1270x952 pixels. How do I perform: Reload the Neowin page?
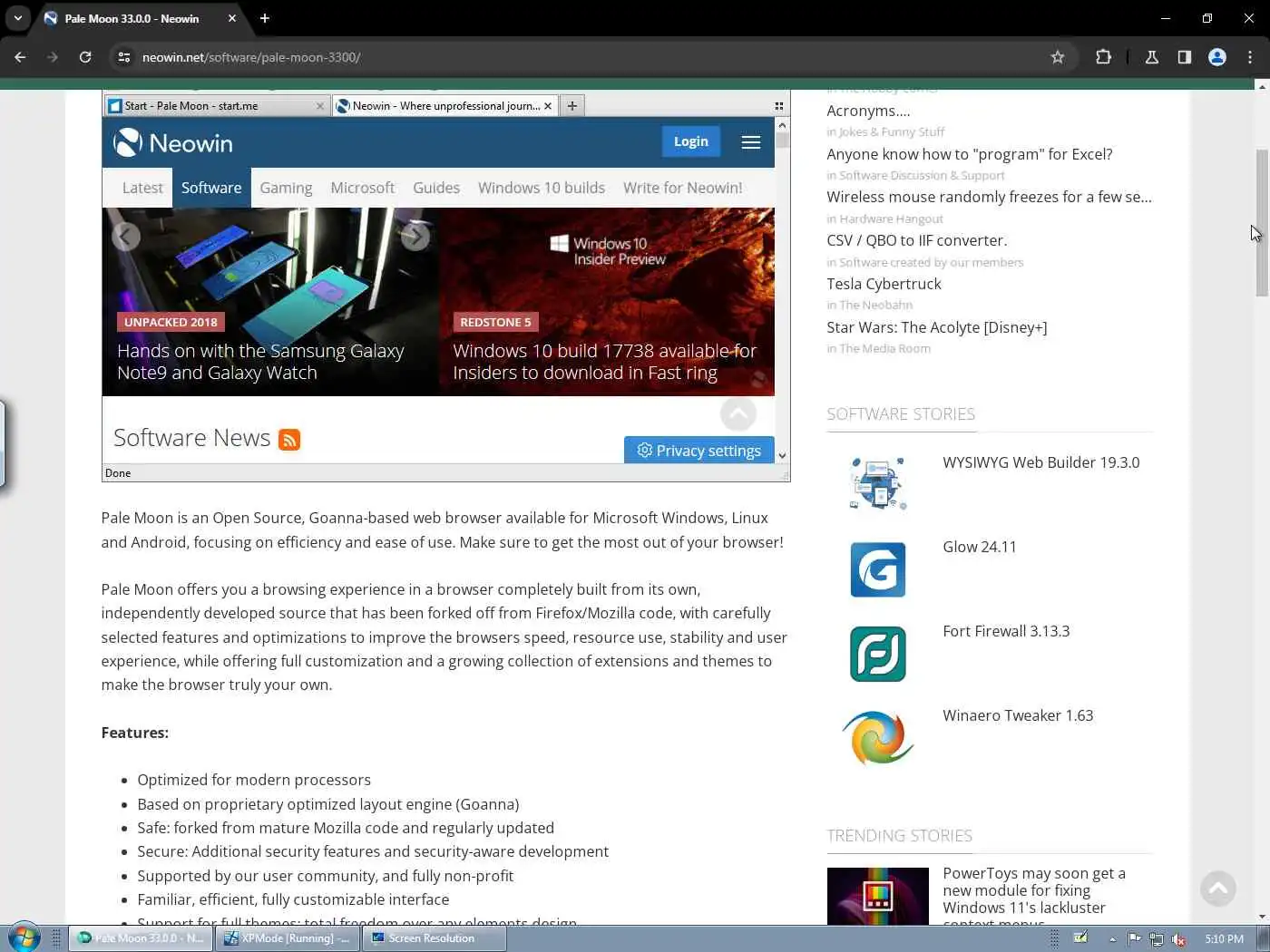coord(85,57)
